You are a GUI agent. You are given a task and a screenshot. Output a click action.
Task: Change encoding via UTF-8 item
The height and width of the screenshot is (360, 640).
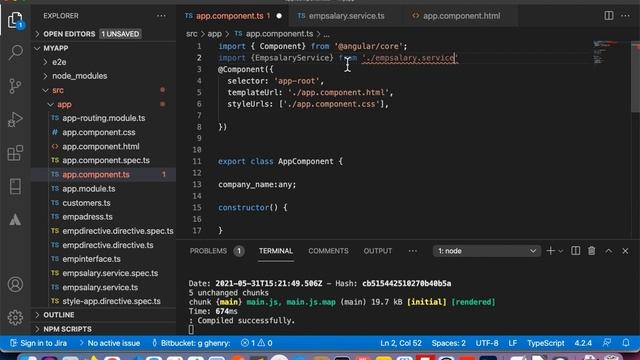[487, 343]
